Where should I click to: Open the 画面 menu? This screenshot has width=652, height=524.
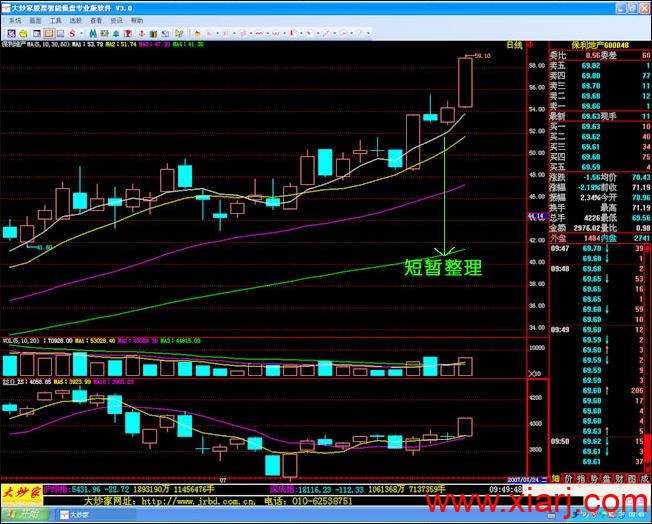coord(35,20)
